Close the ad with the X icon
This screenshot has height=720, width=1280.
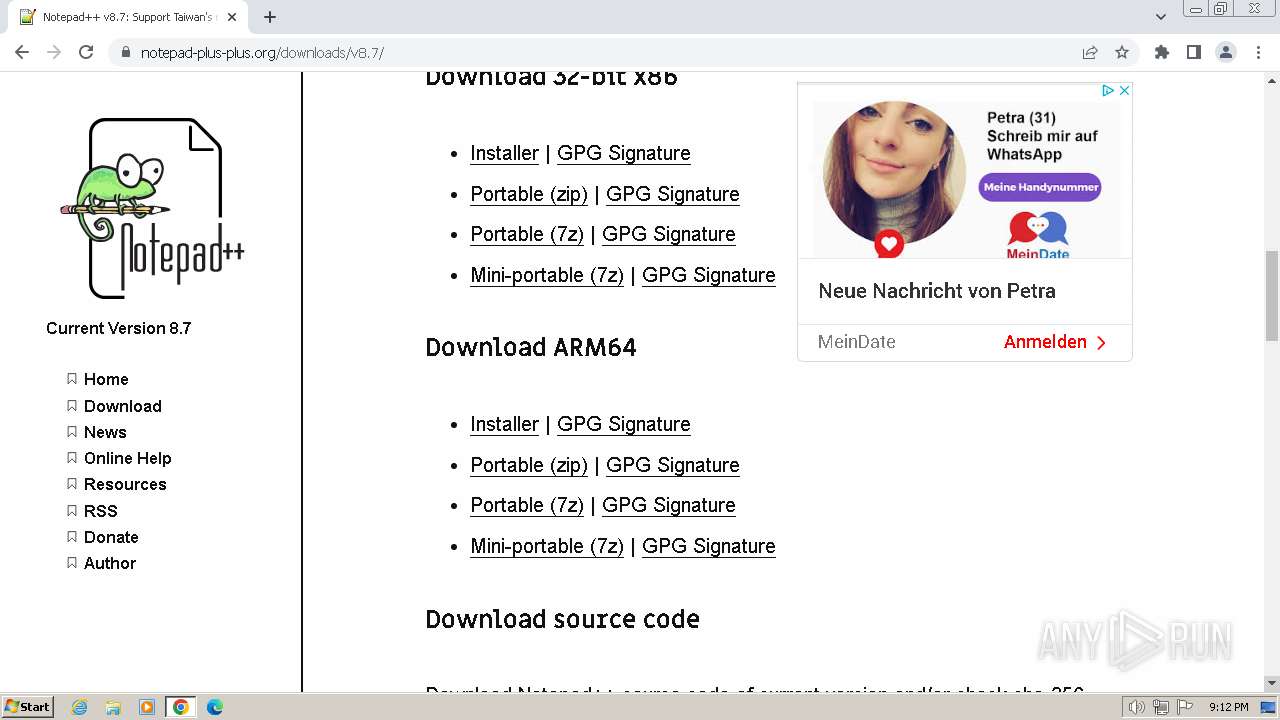[1124, 90]
